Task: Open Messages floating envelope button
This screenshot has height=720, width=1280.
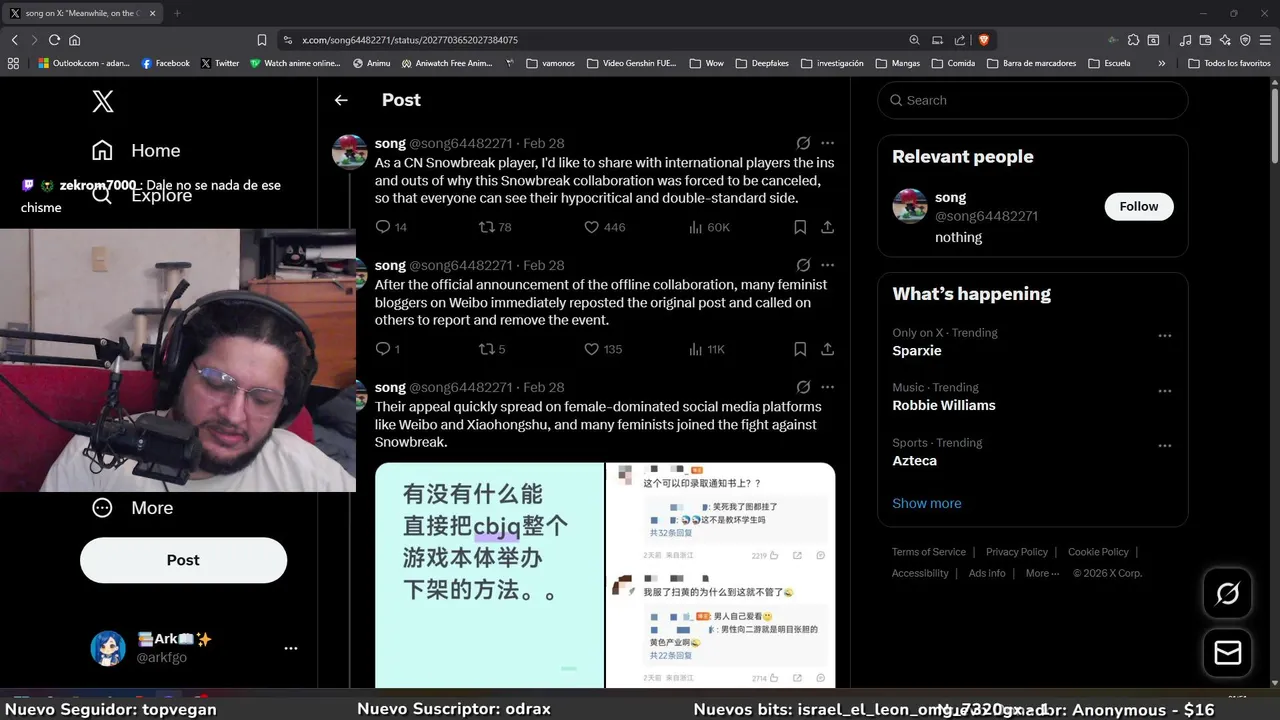Action: click(1227, 652)
